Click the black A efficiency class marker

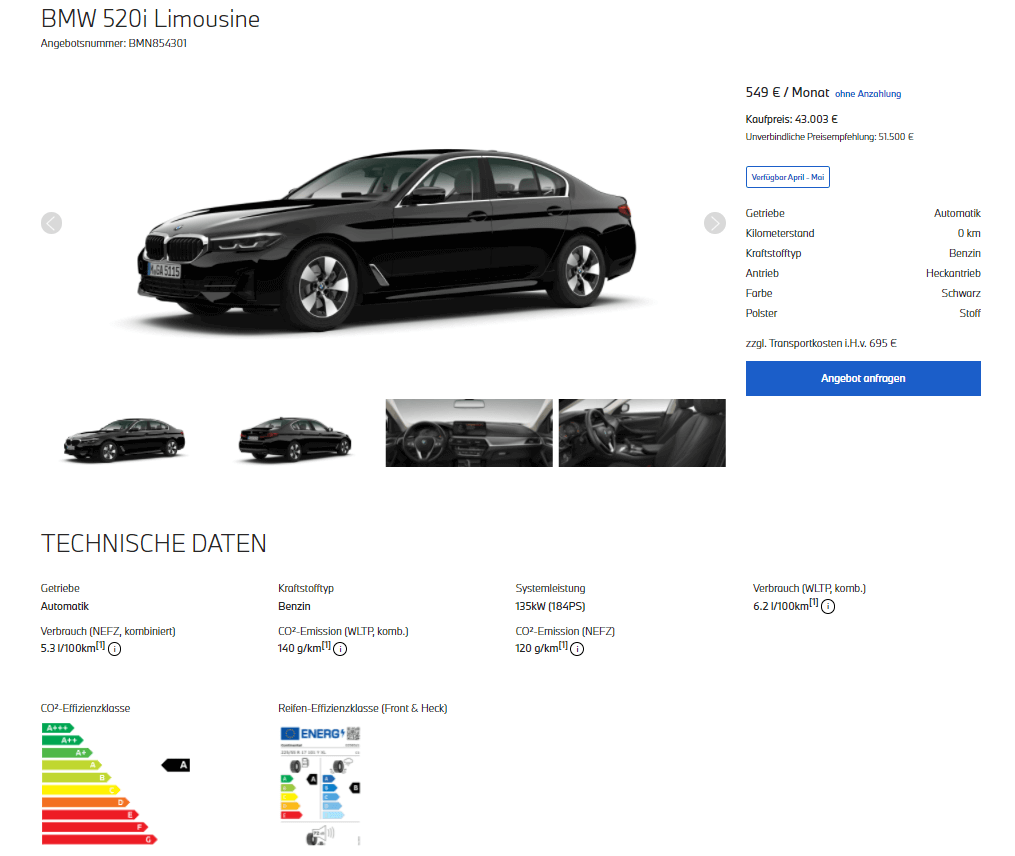175,765
